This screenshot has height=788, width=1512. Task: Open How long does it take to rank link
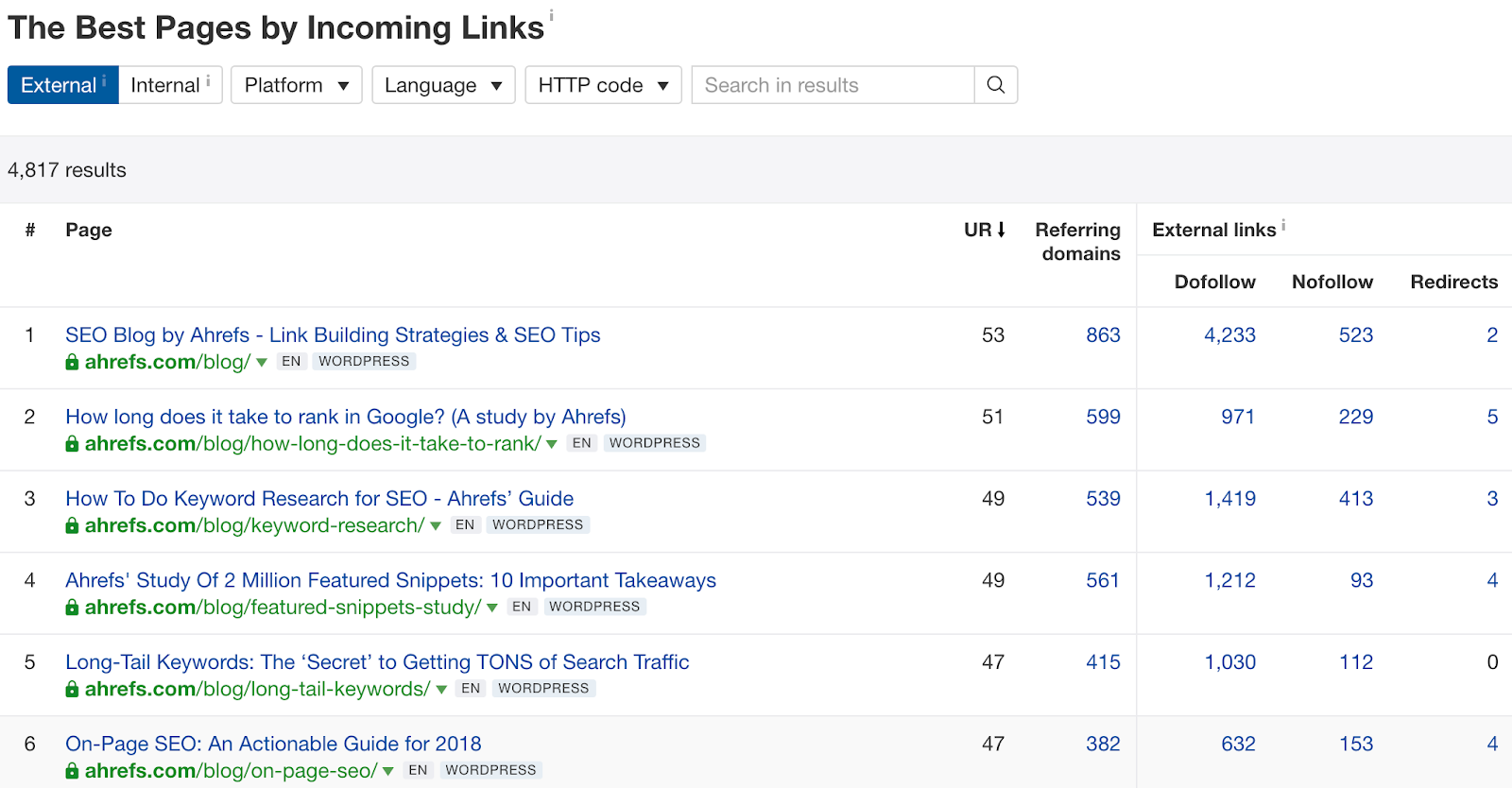click(x=346, y=417)
